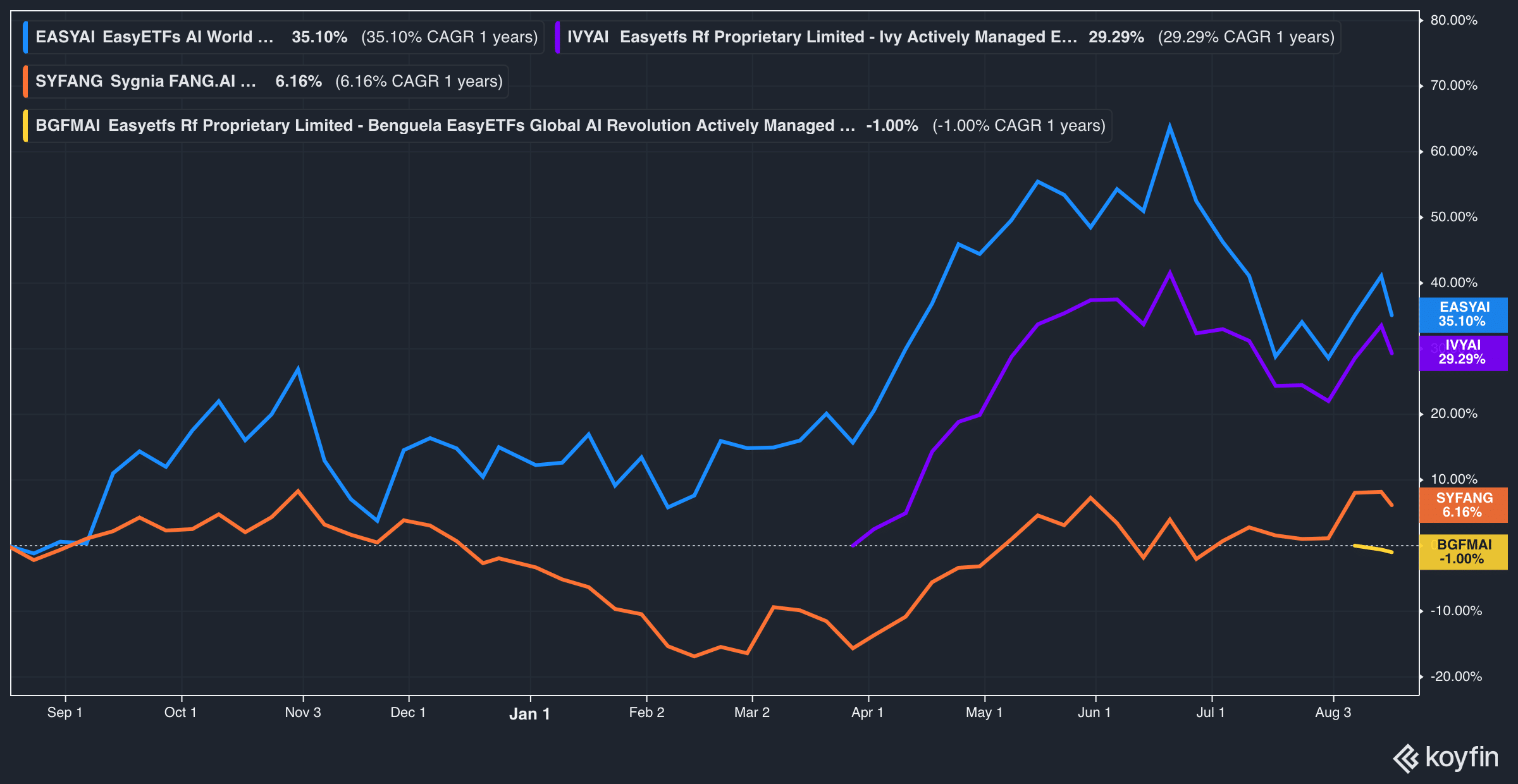Viewport: 1518px width, 784px height.
Task: Click the -20.00% y-axis label
Action: (1456, 677)
